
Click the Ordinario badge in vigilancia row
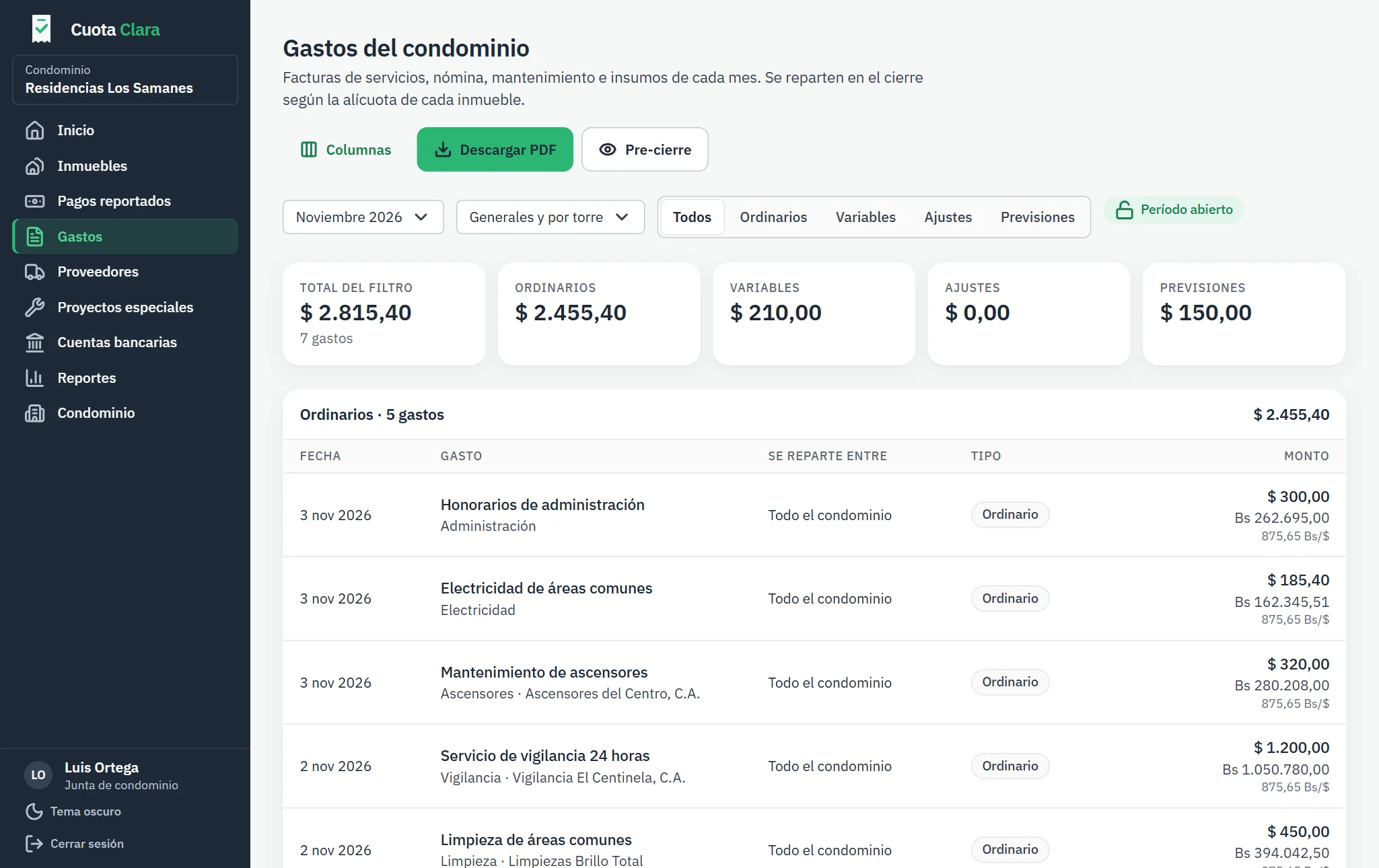[x=1010, y=766]
